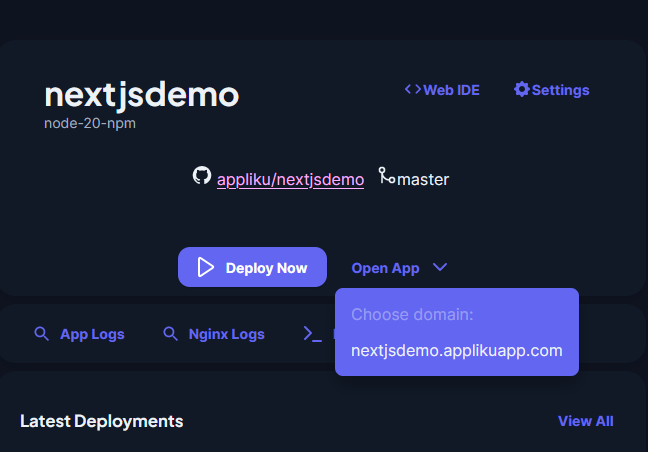Click the Choose domain header text
The height and width of the screenshot is (452, 648).
(412, 315)
